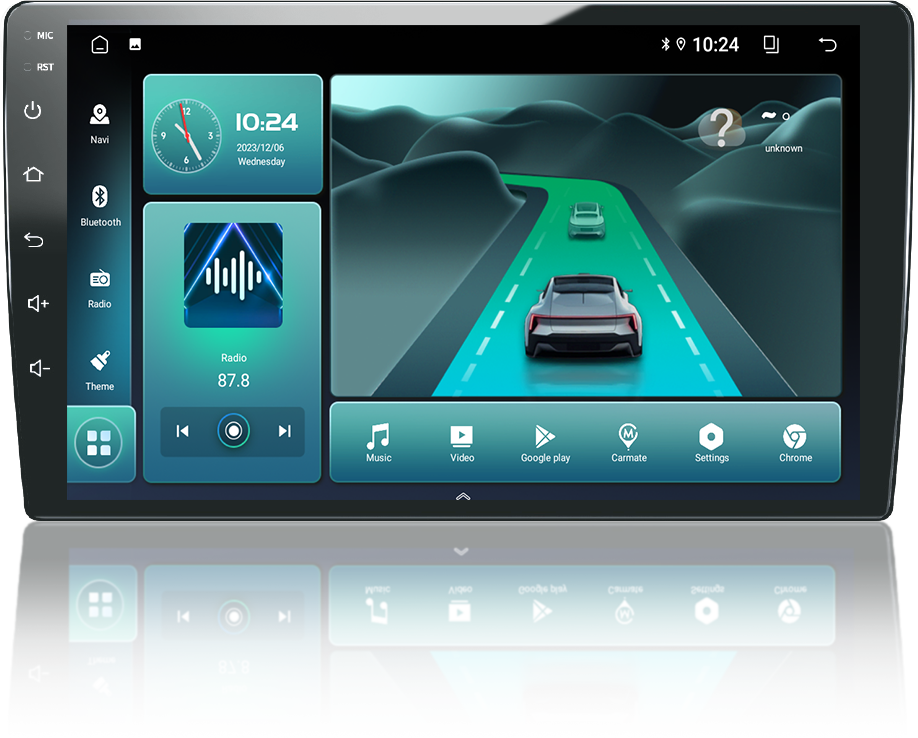Screen dimensions: 918x738
Task: Open the Navi sidebar icon
Action: pos(99,122)
